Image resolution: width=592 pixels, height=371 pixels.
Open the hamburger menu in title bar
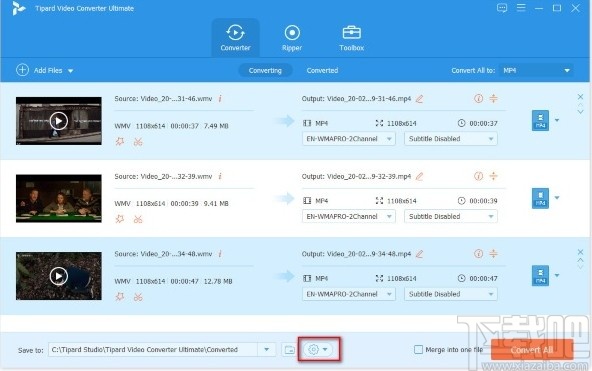pyautogui.click(x=521, y=8)
